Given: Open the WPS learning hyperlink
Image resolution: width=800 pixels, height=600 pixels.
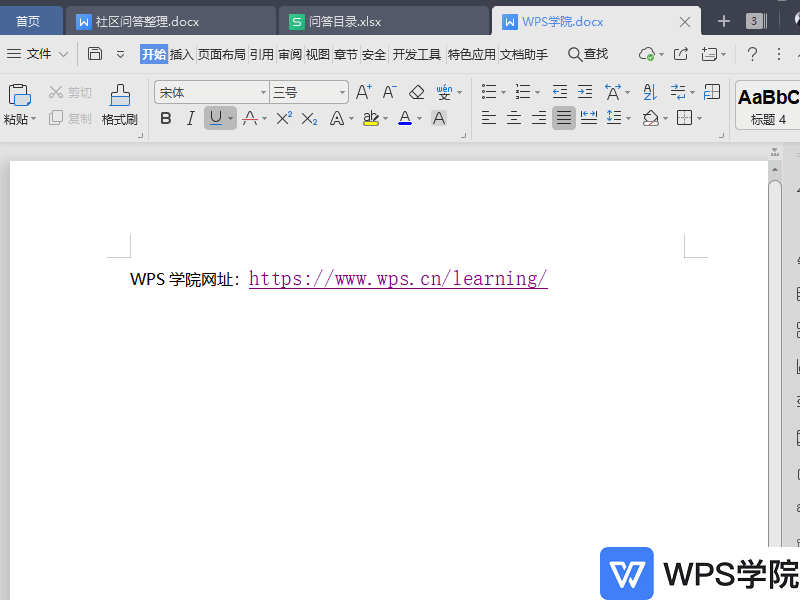Looking at the screenshot, I should (398, 278).
